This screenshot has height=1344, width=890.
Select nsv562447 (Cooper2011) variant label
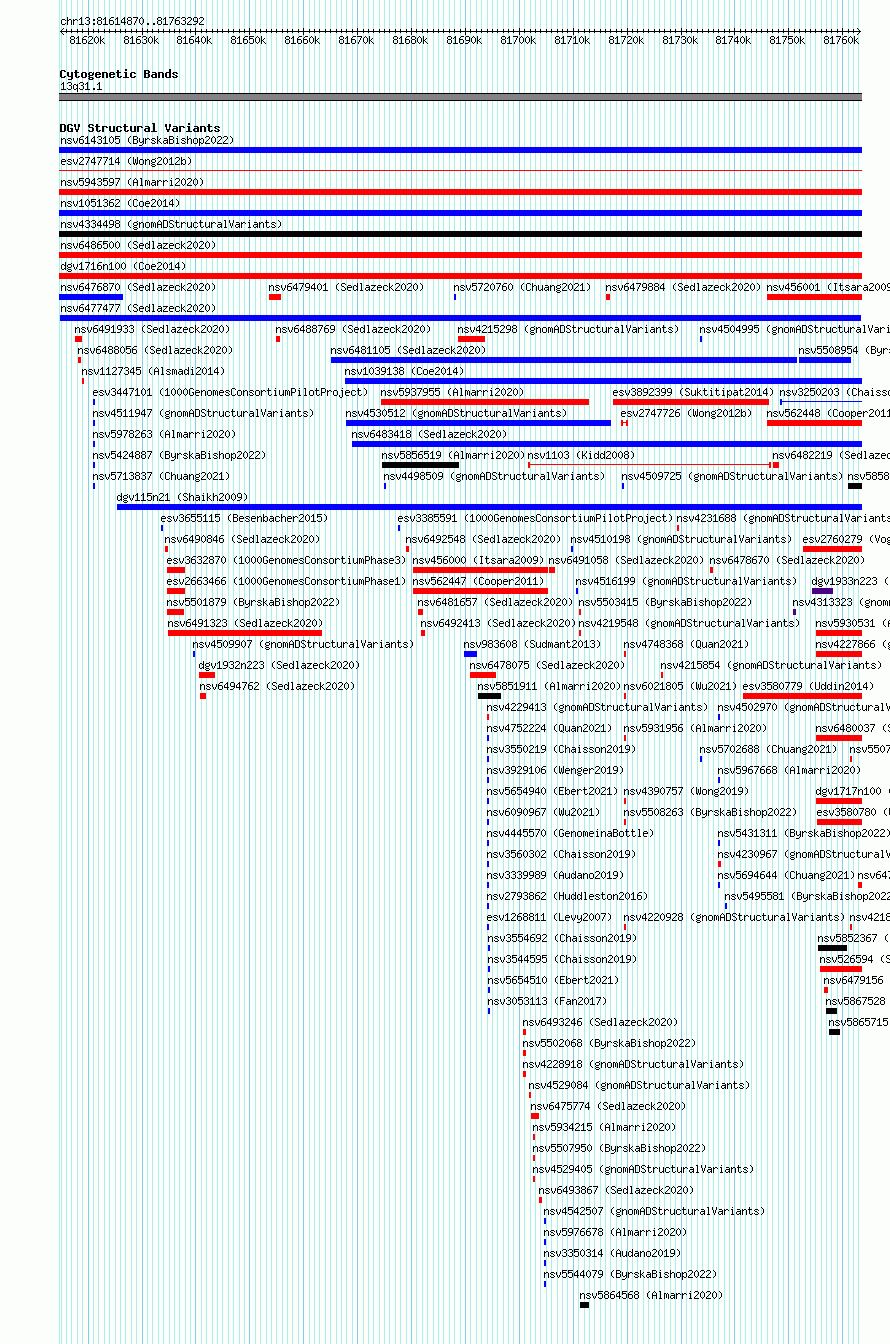478,581
